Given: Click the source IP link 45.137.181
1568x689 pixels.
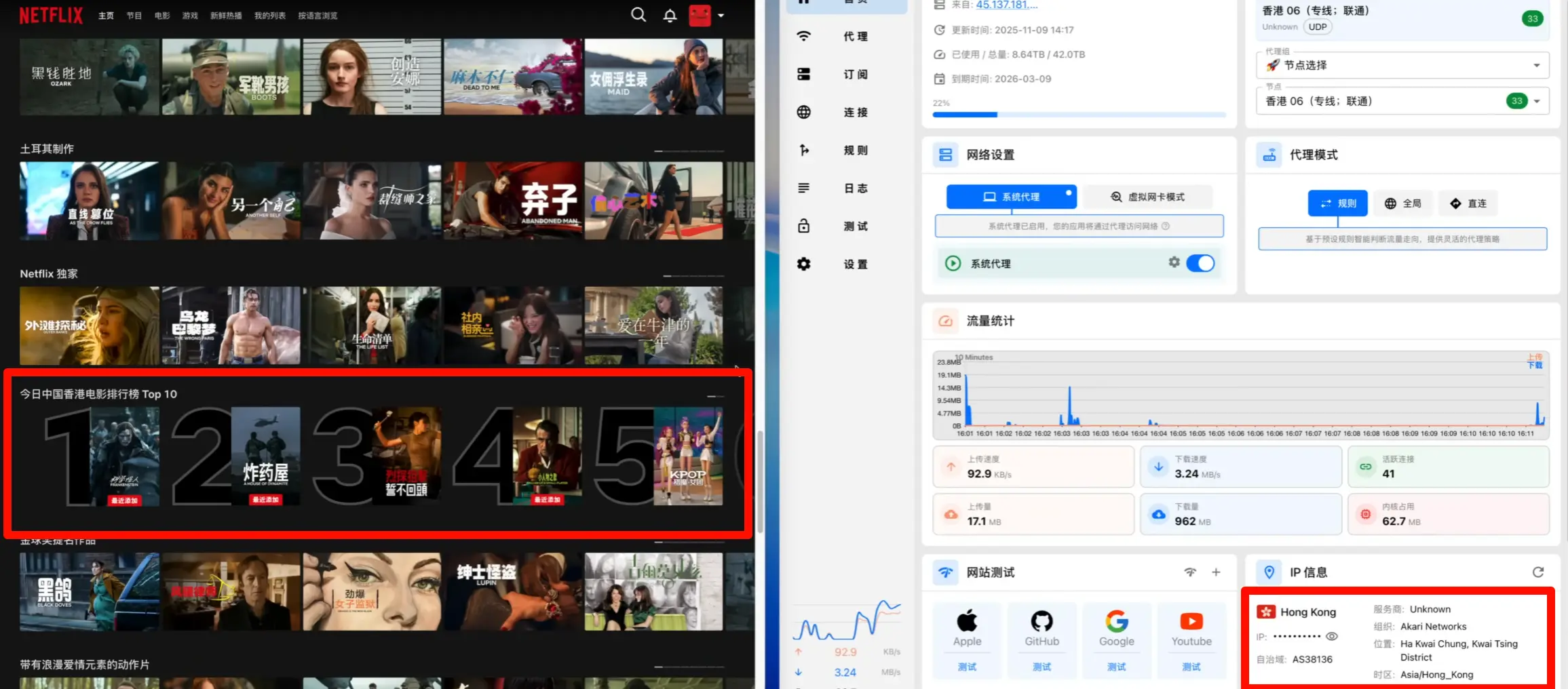Looking at the screenshot, I should click(1006, 5).
